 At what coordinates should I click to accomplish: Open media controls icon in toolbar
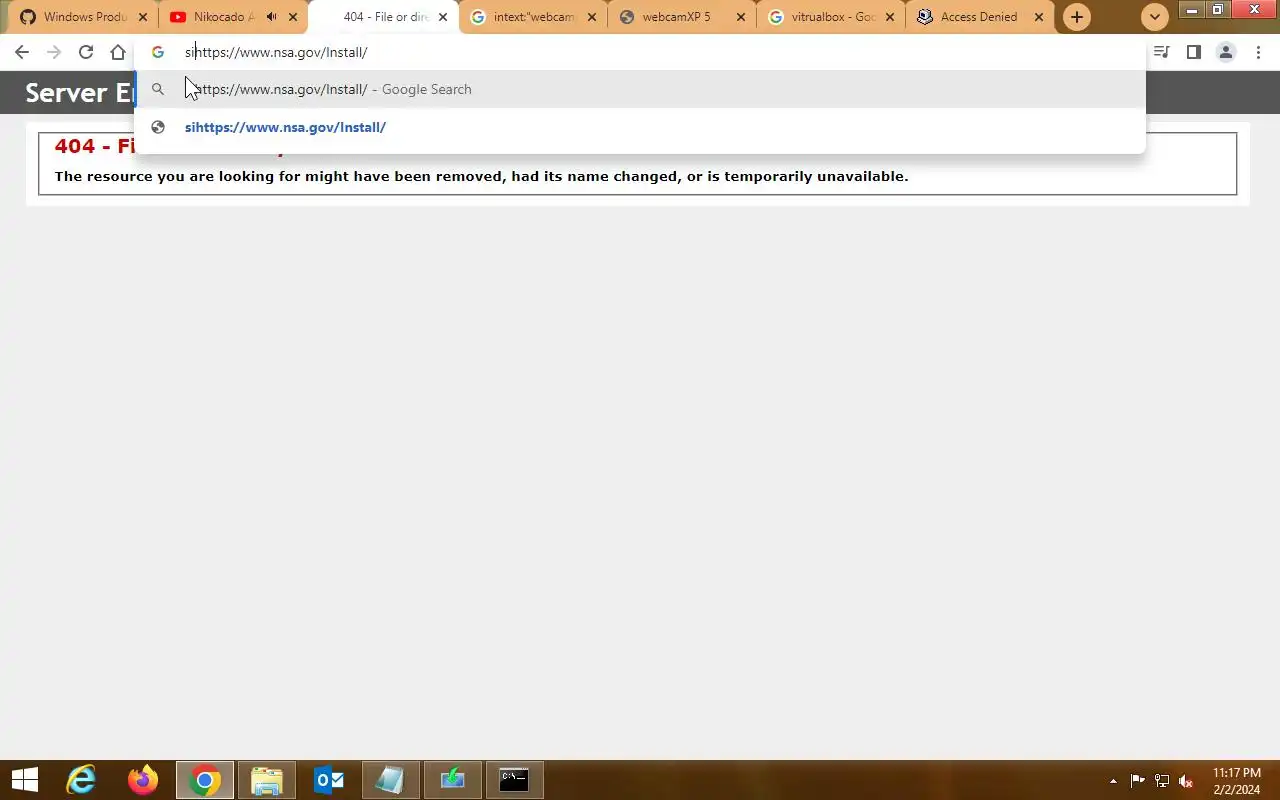click(x=1162, y=52)
